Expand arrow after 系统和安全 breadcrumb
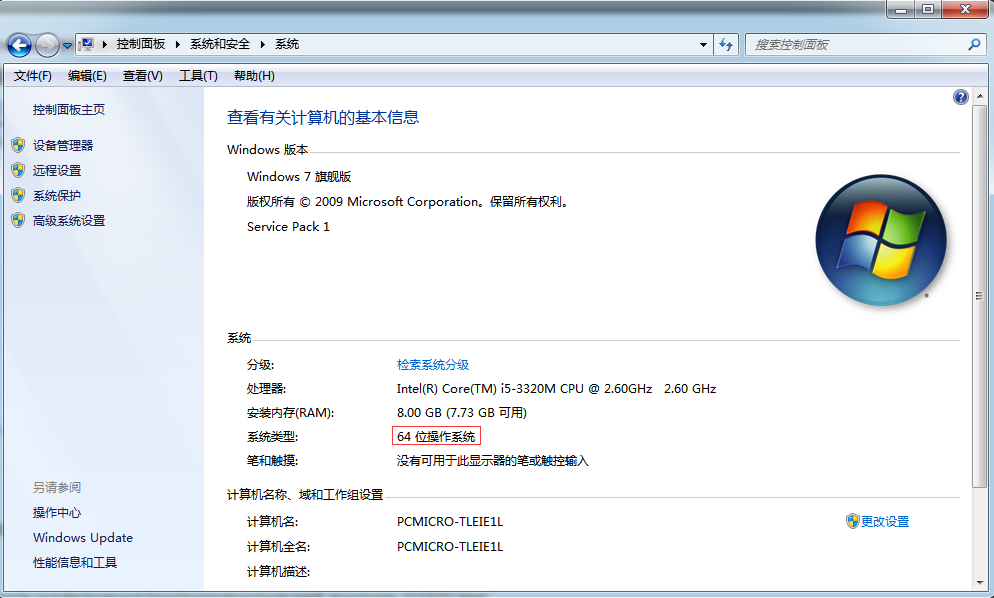Viewport: 994px width, 598px height. pos(262,44)
